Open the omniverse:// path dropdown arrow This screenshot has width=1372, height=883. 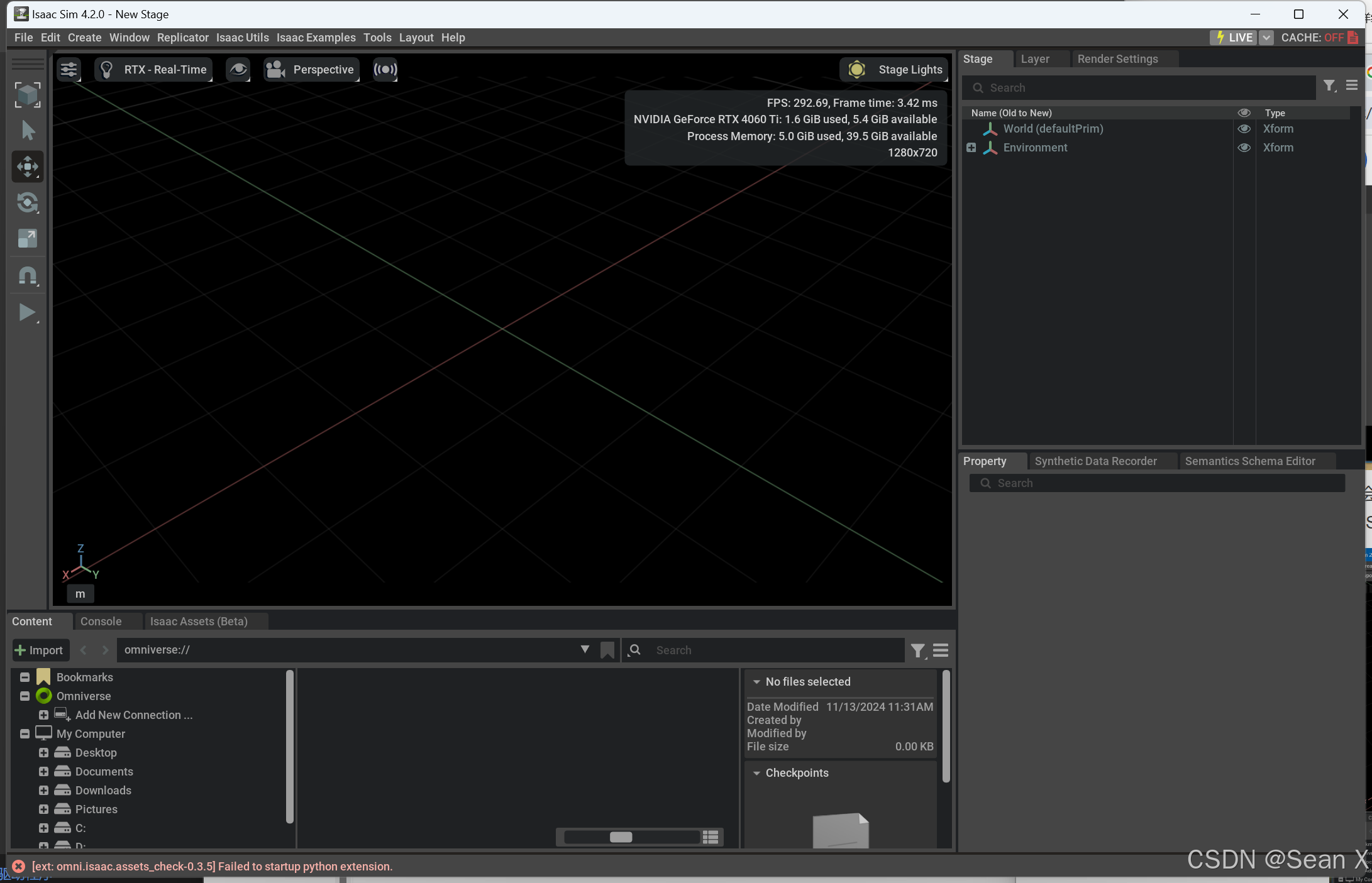pos(585,649)
